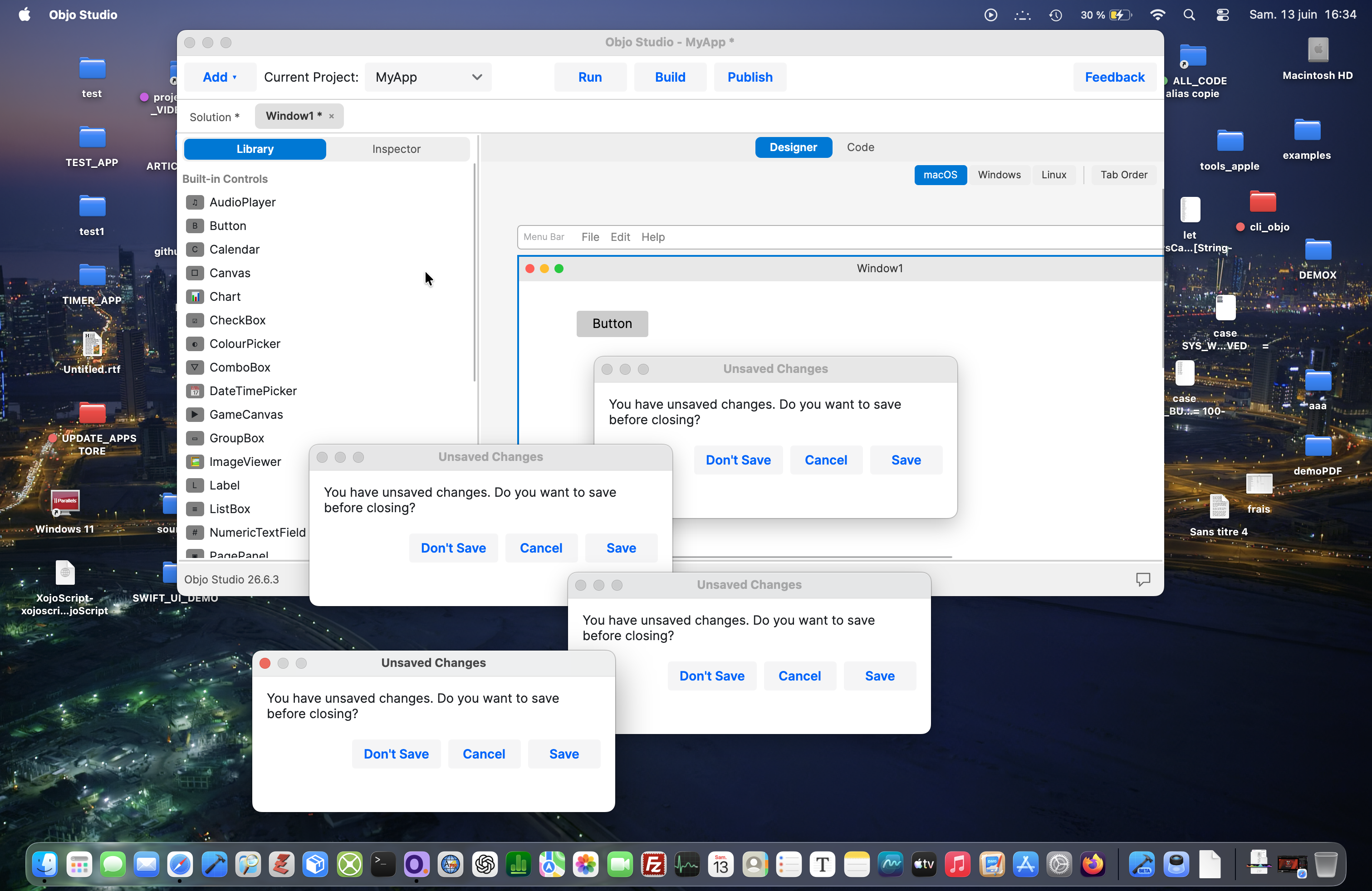Screen dimensions: 1372x891
Task: Open the Apple menu
Action: click(24, 15)
